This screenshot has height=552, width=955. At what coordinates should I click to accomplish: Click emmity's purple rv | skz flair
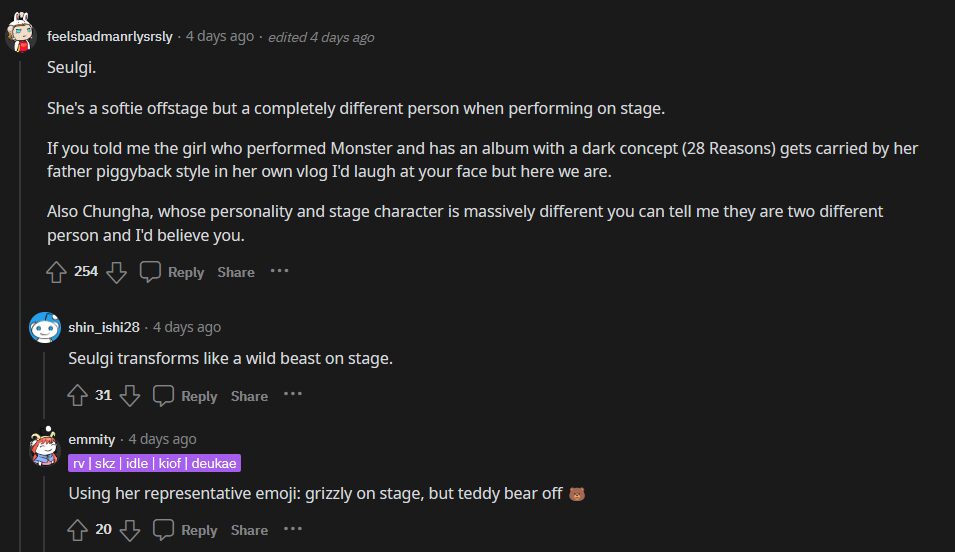point(155,463)
